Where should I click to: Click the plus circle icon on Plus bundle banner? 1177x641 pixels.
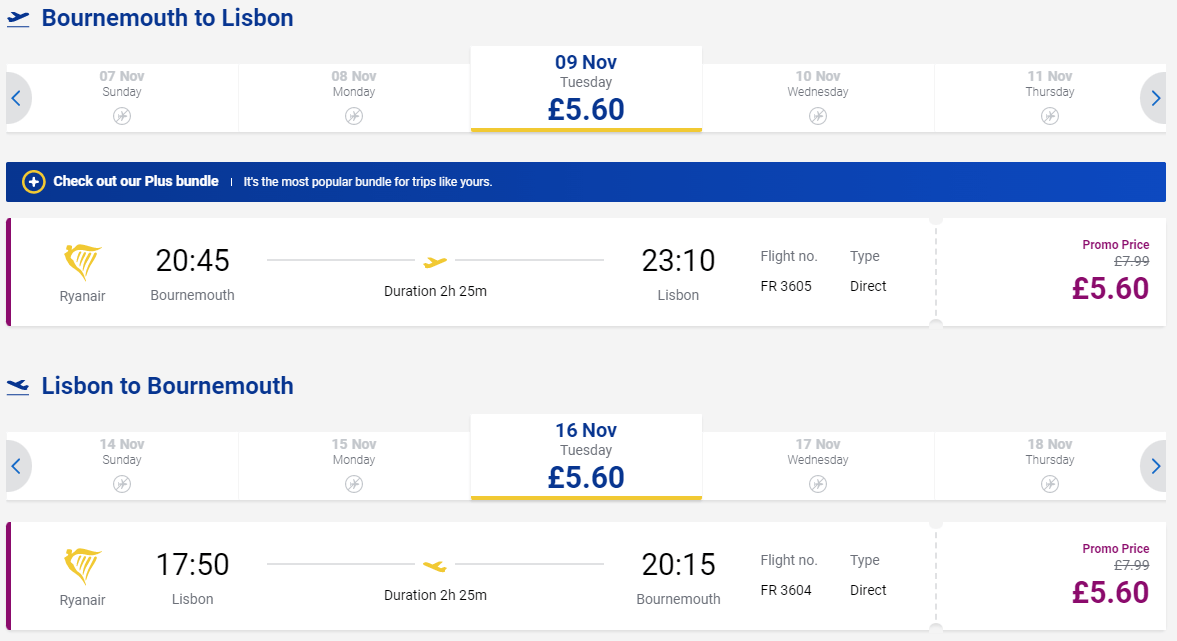click(x=33, y=182)
